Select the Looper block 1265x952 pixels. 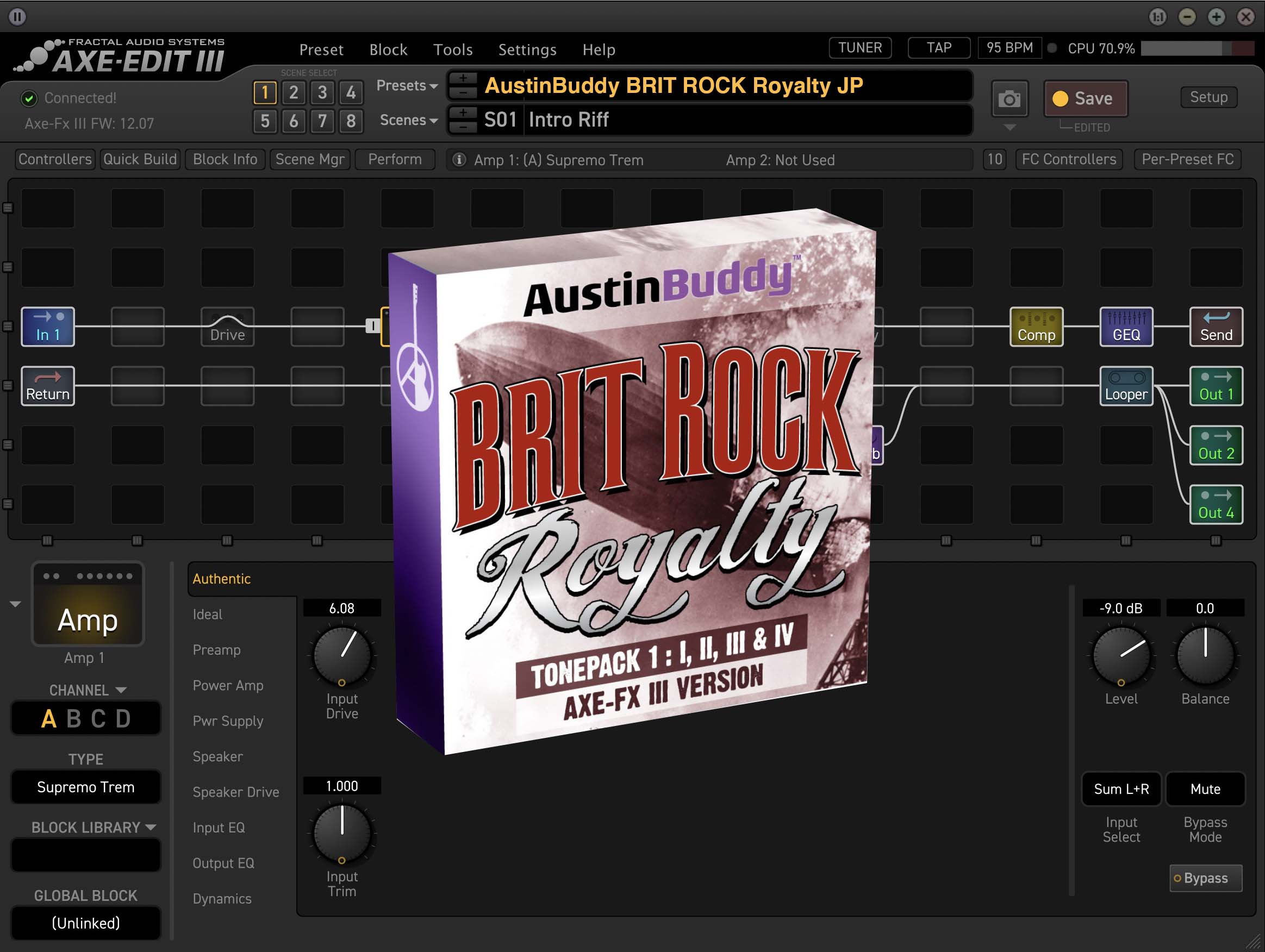(x=1126, y=386)
